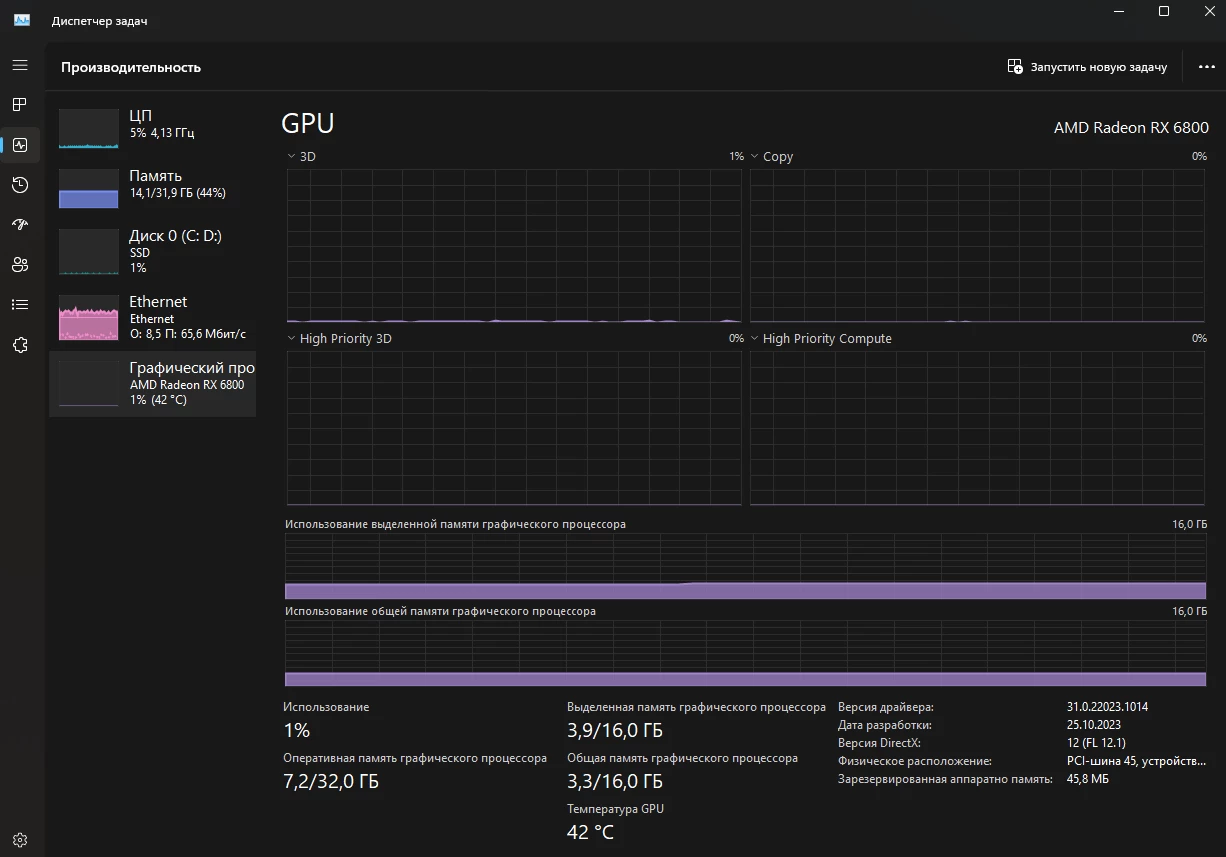Click the Ethernet throughput reading text
This screenshot has width=1226, height=857.
188,334
